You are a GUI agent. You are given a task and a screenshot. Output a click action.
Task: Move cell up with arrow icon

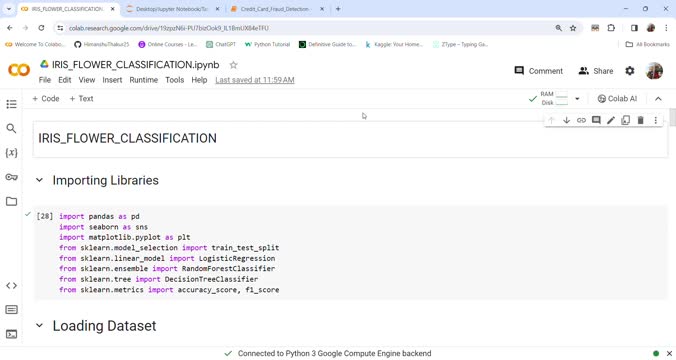[551, 120]
